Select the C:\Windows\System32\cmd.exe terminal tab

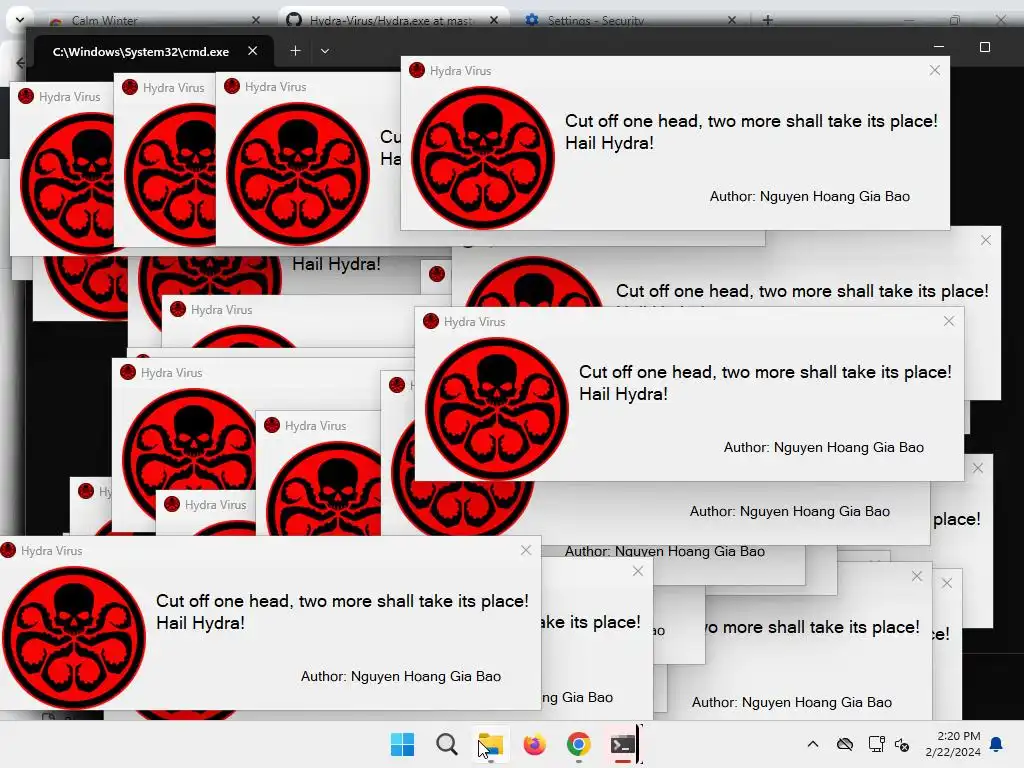[x=141, y=52]
